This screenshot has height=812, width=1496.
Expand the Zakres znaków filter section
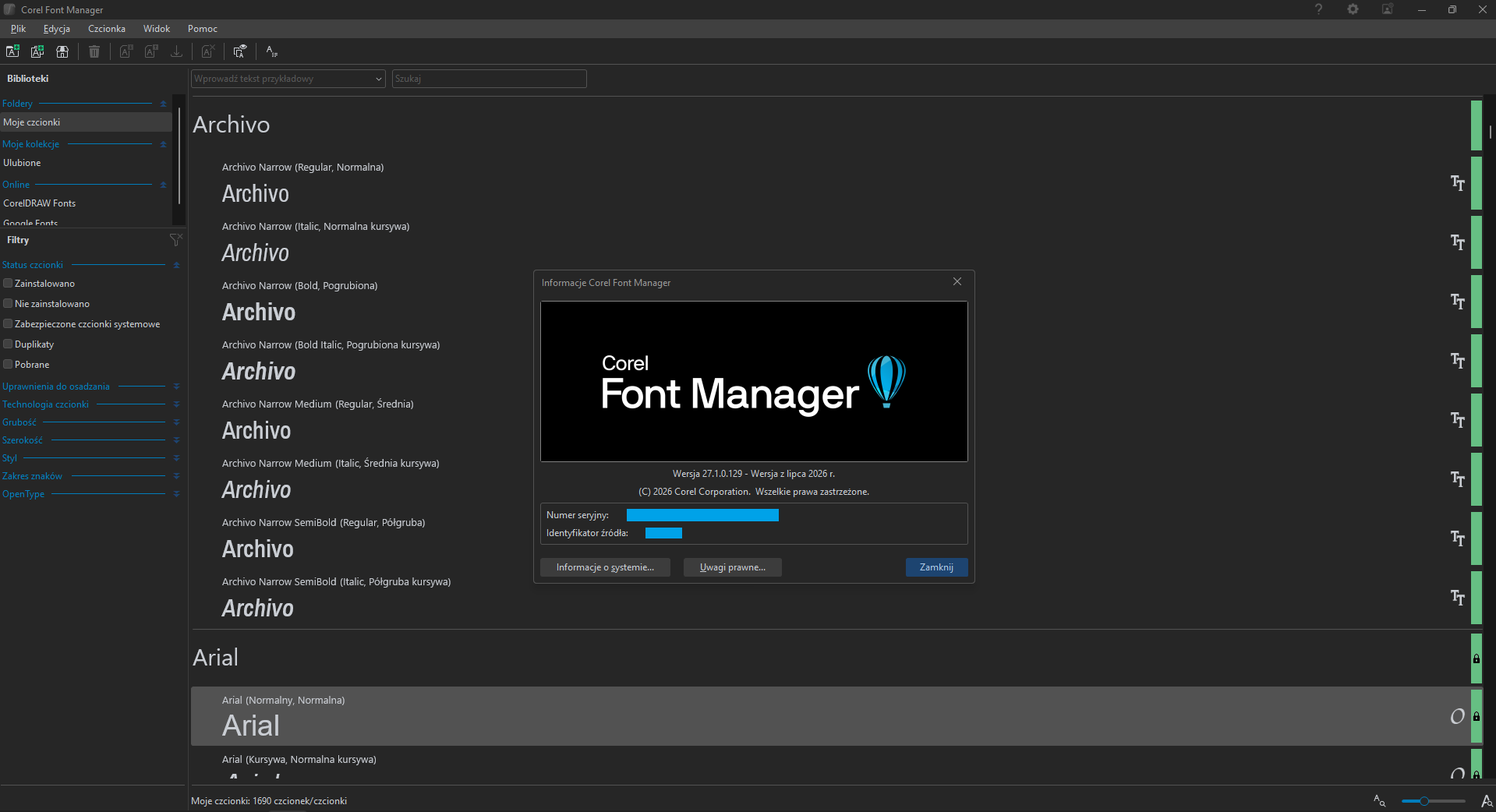point(176,476)
